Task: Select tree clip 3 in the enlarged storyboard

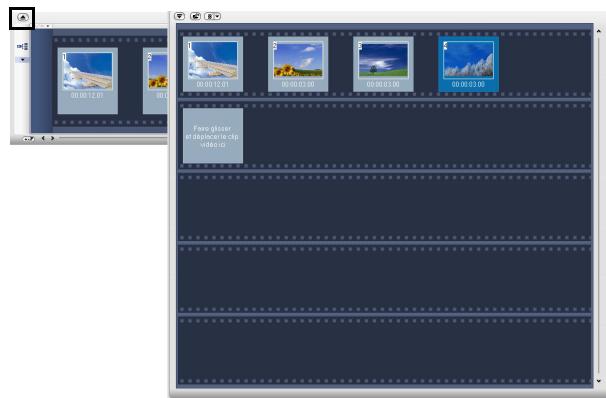Action: tap(383, 64)
